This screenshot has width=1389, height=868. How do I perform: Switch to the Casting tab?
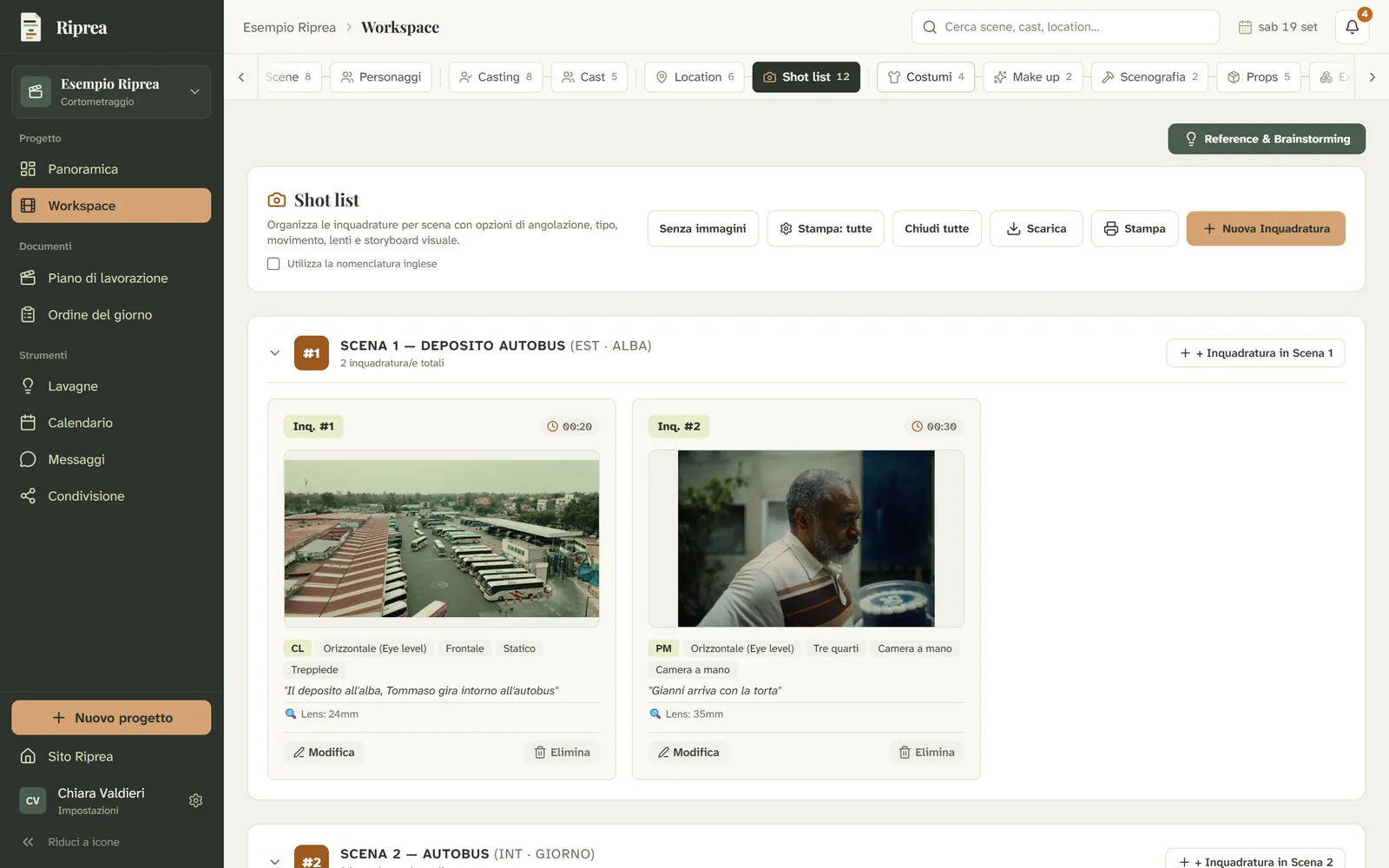(496, 77)
